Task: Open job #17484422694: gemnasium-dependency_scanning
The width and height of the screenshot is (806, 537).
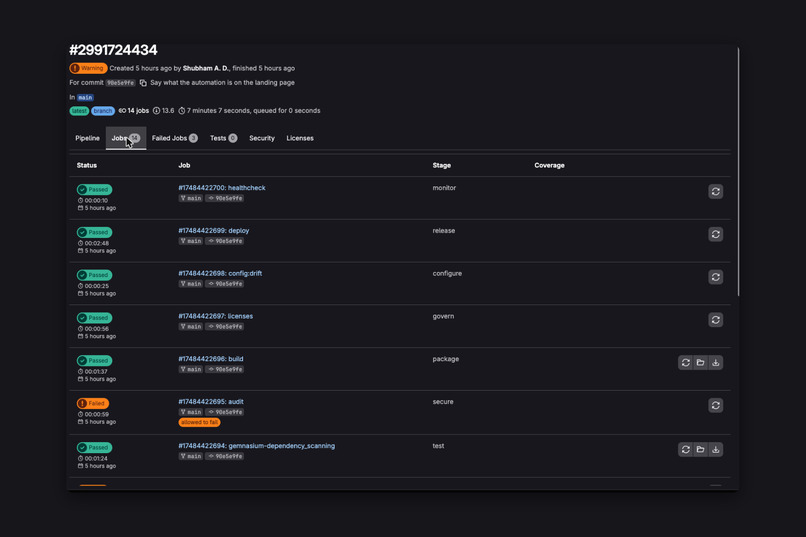Action: [257, 446]
